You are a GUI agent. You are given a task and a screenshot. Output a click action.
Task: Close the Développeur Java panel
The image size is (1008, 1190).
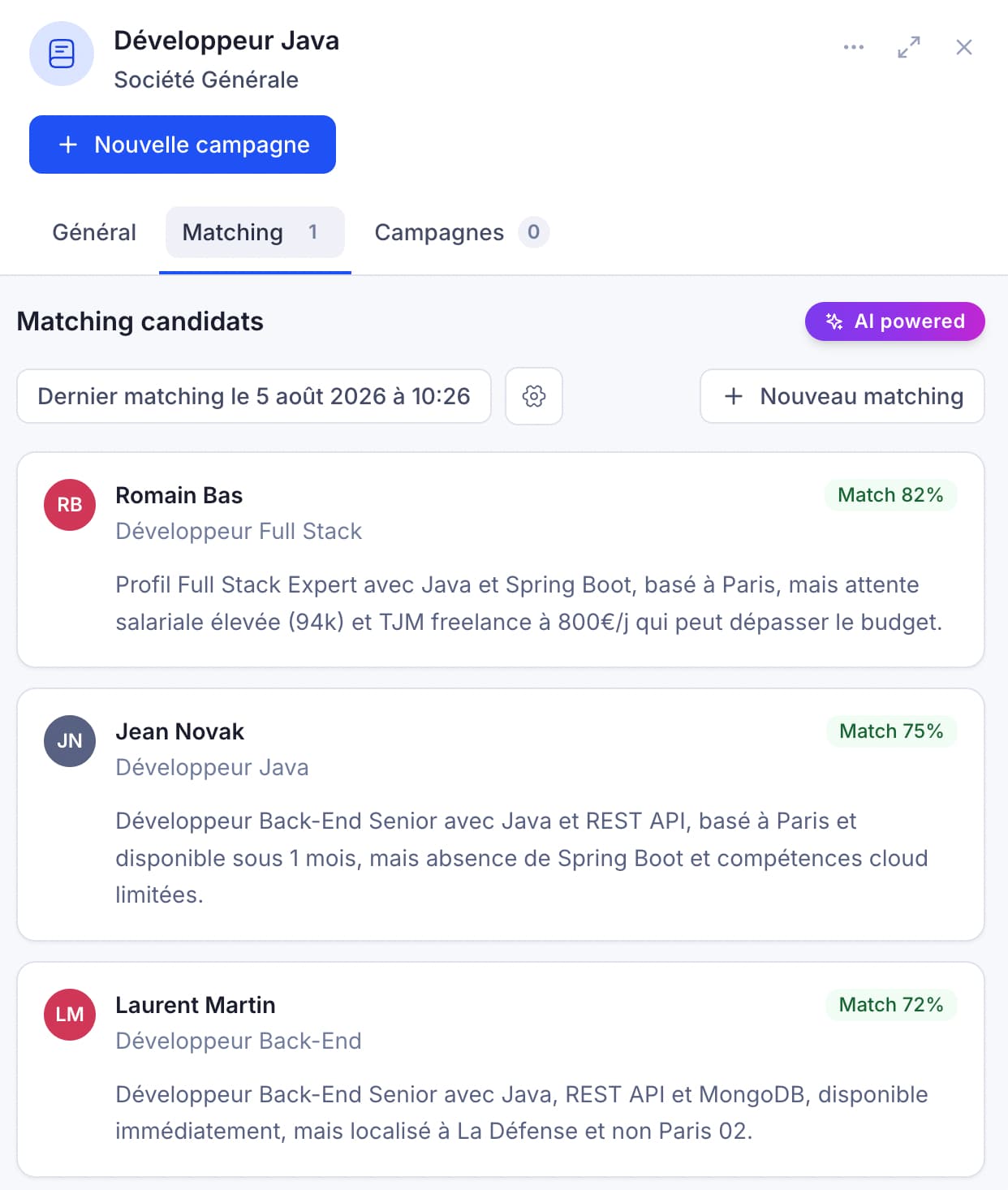963,47
